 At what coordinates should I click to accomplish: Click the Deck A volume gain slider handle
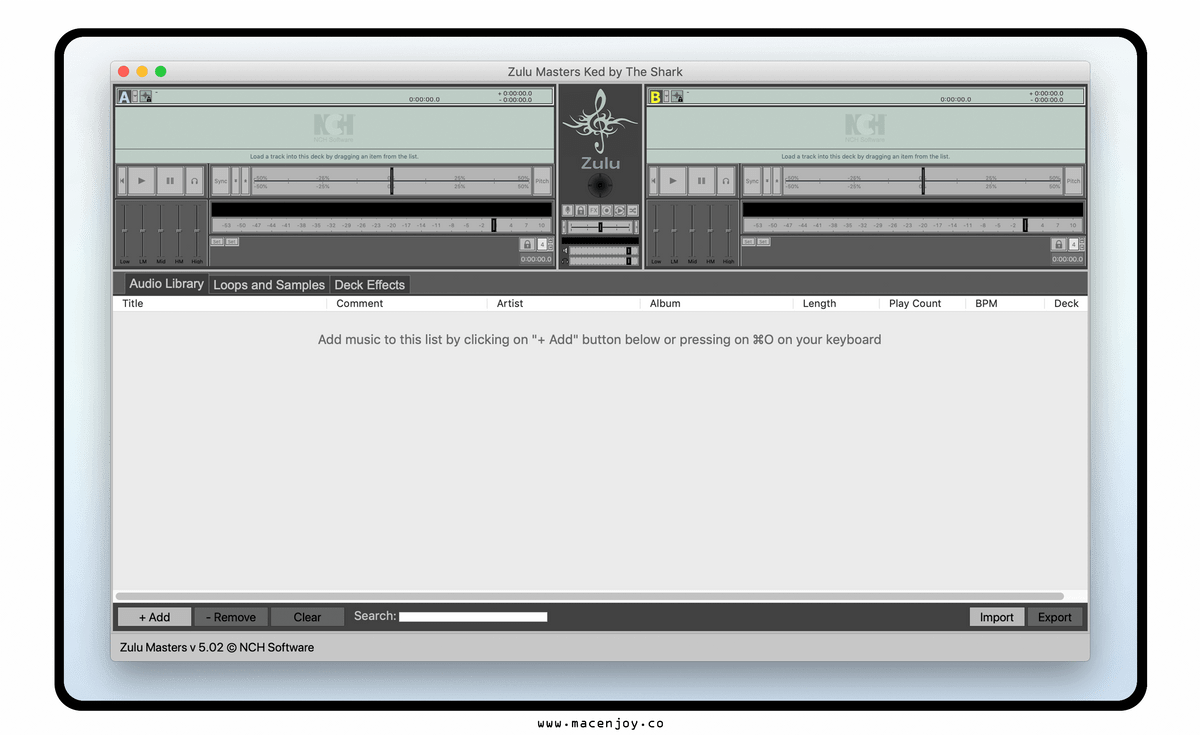tap(493, 225)
